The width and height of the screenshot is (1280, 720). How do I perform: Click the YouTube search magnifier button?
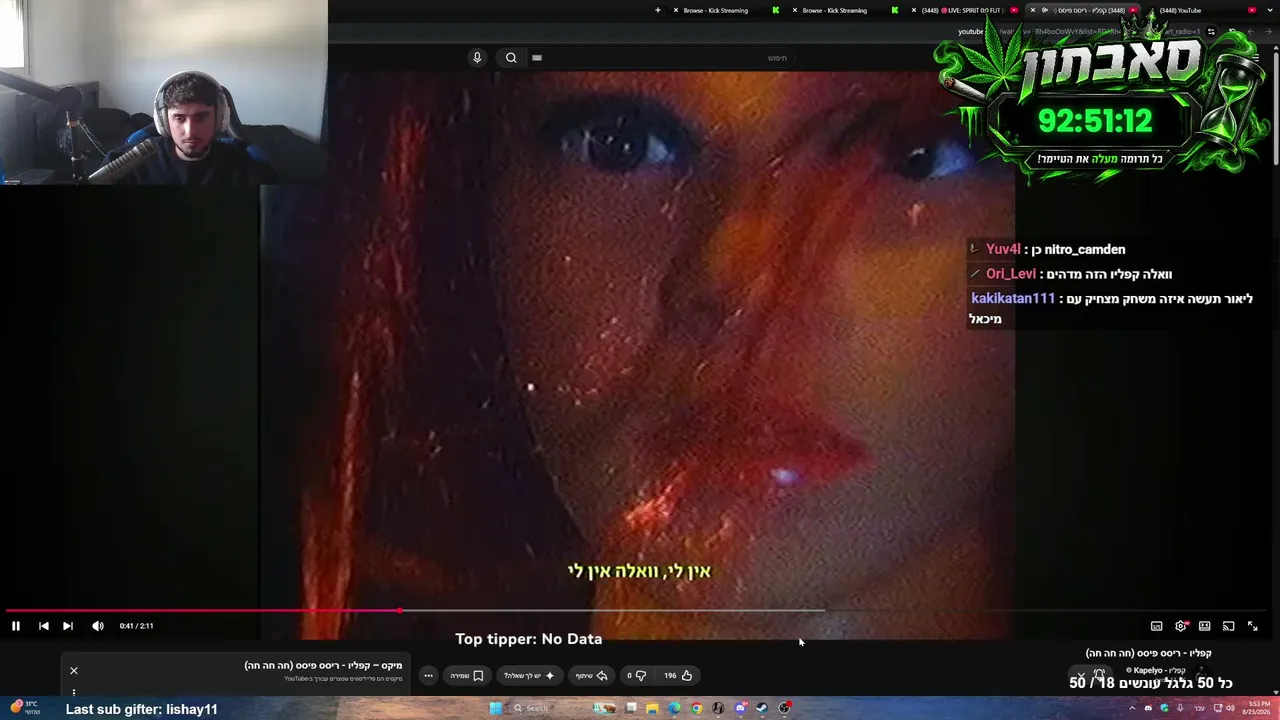pos(511,58)
